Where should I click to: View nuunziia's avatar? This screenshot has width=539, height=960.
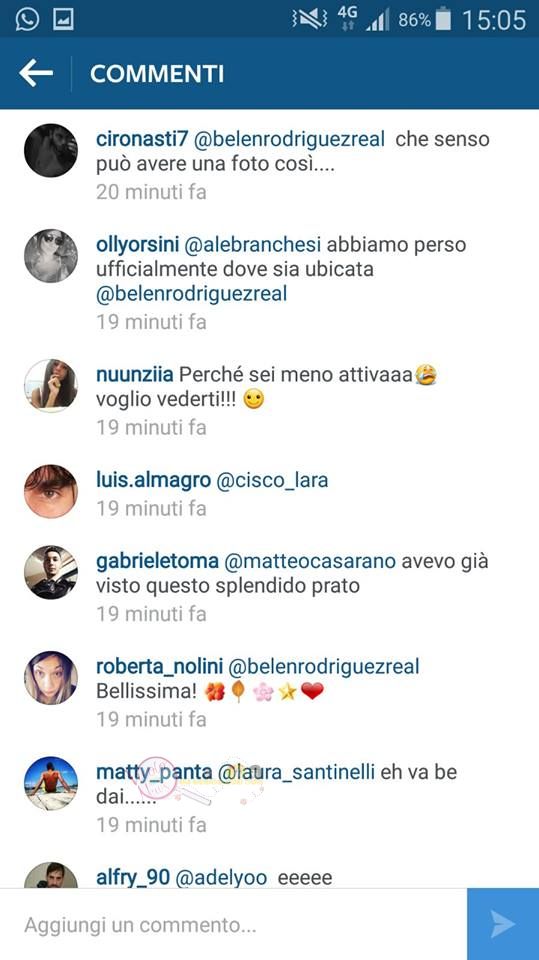(x=51, y=386)
